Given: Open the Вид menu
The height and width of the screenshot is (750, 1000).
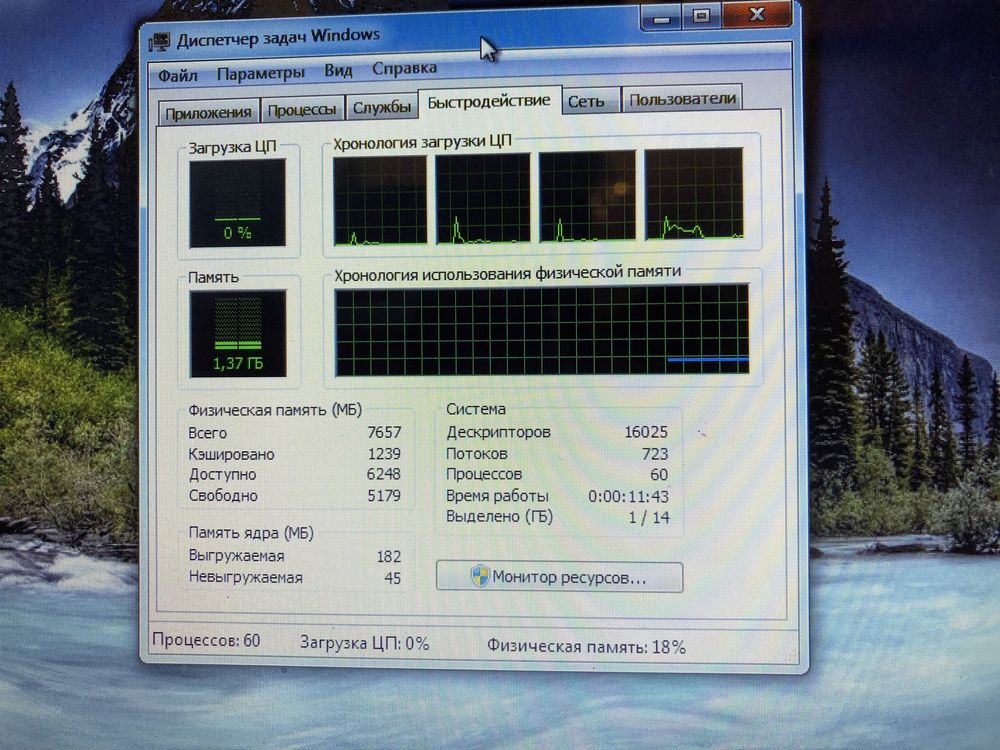Looking at the screenshot, I should 338,70.
